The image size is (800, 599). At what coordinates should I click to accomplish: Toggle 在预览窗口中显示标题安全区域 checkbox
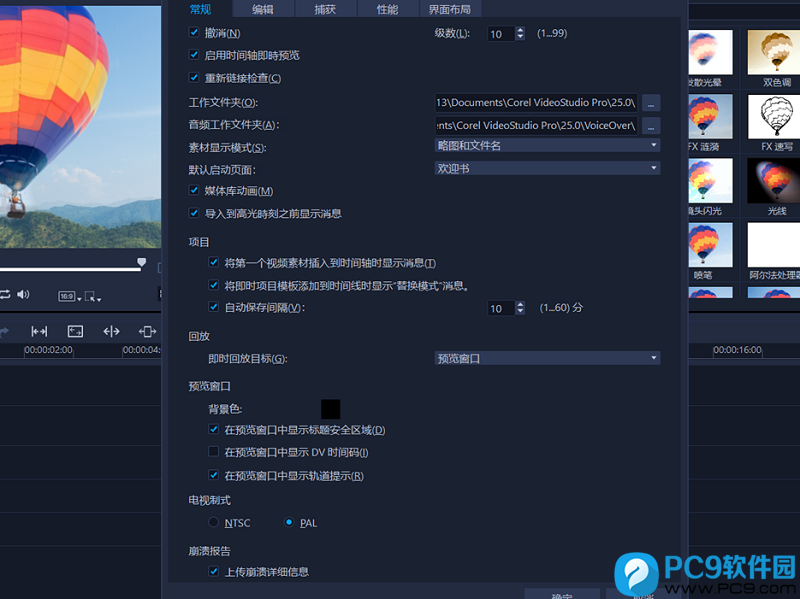pyautogui.click(x=214, y=429)
